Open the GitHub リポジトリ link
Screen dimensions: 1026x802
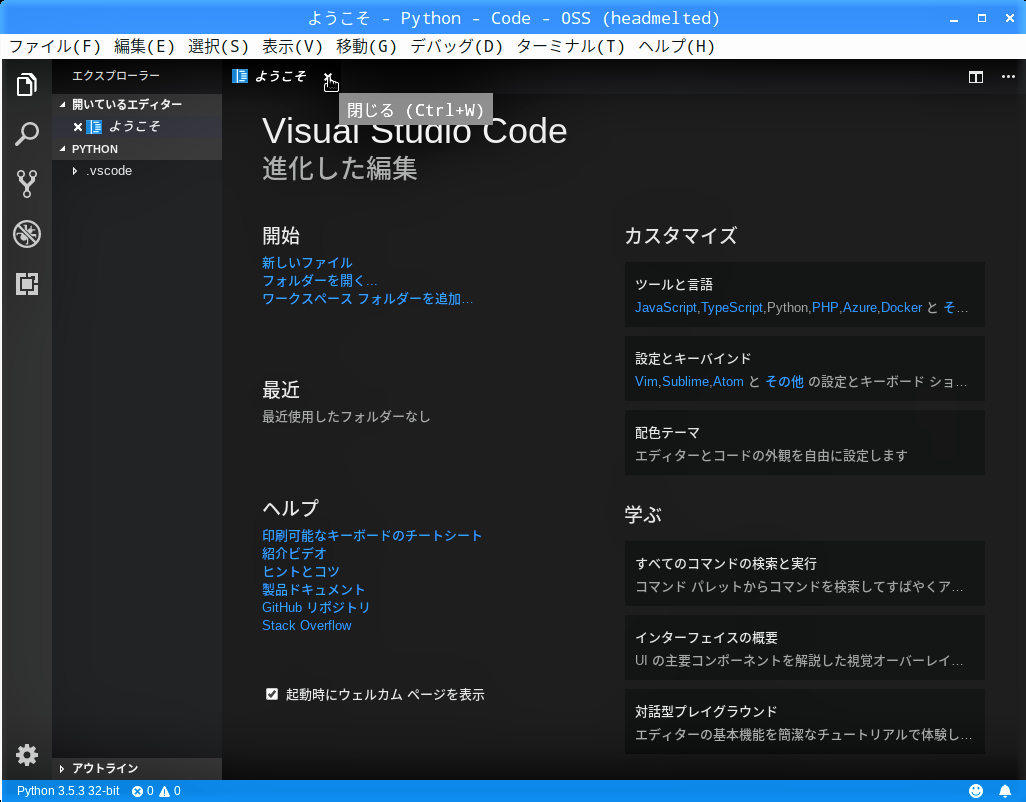coord(316,607)
